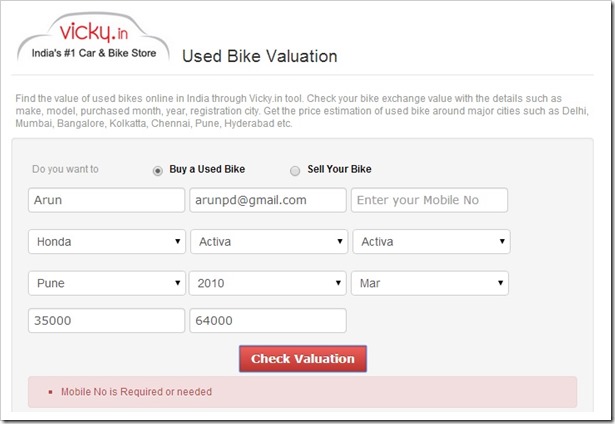Click the field showing 64000

coord(267,321)
